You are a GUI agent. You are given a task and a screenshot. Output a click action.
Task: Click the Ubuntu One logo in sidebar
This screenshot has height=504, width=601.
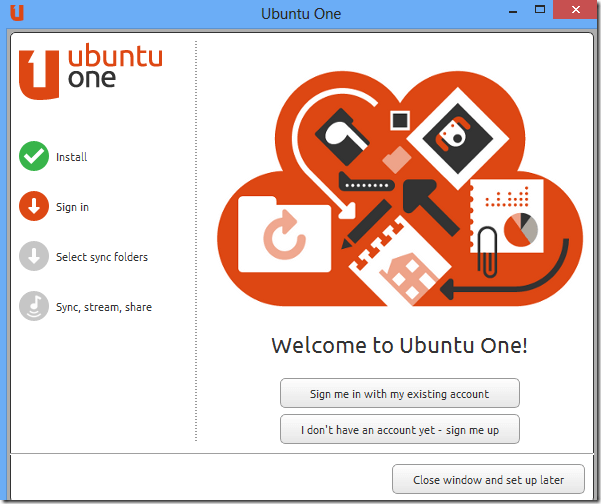pos(90,72)
